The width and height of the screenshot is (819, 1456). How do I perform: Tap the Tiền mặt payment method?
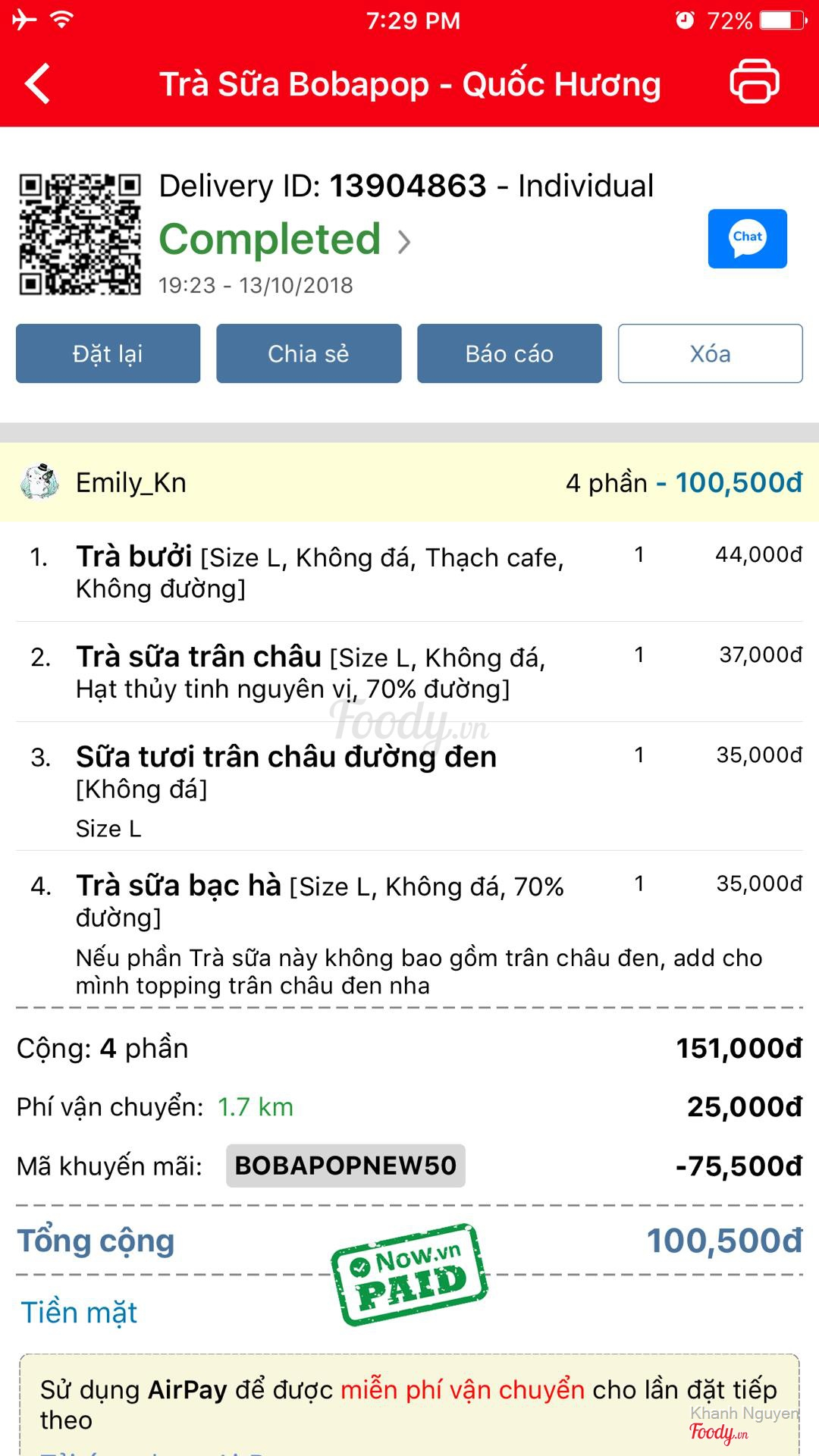[x=79, y=1313]
